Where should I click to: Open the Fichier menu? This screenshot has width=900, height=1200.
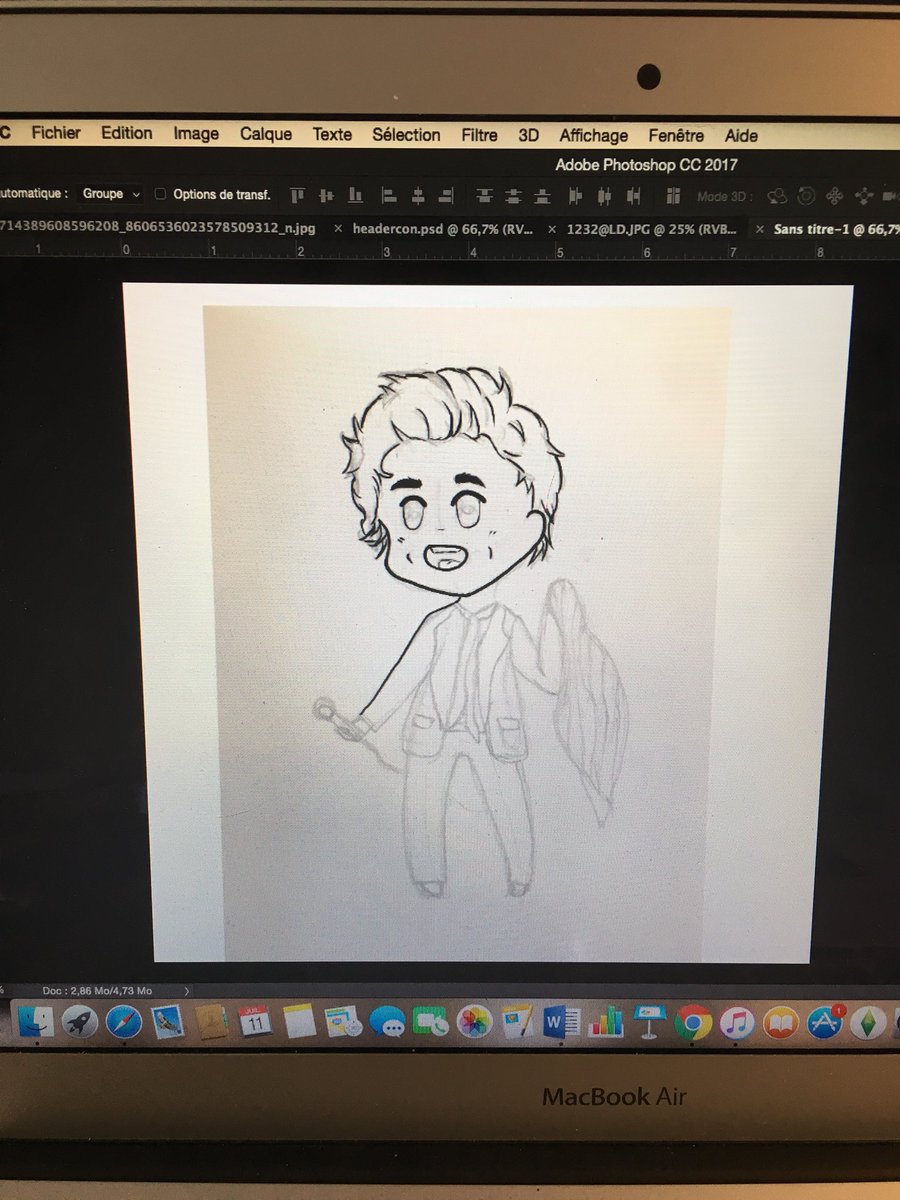point(56,132)
